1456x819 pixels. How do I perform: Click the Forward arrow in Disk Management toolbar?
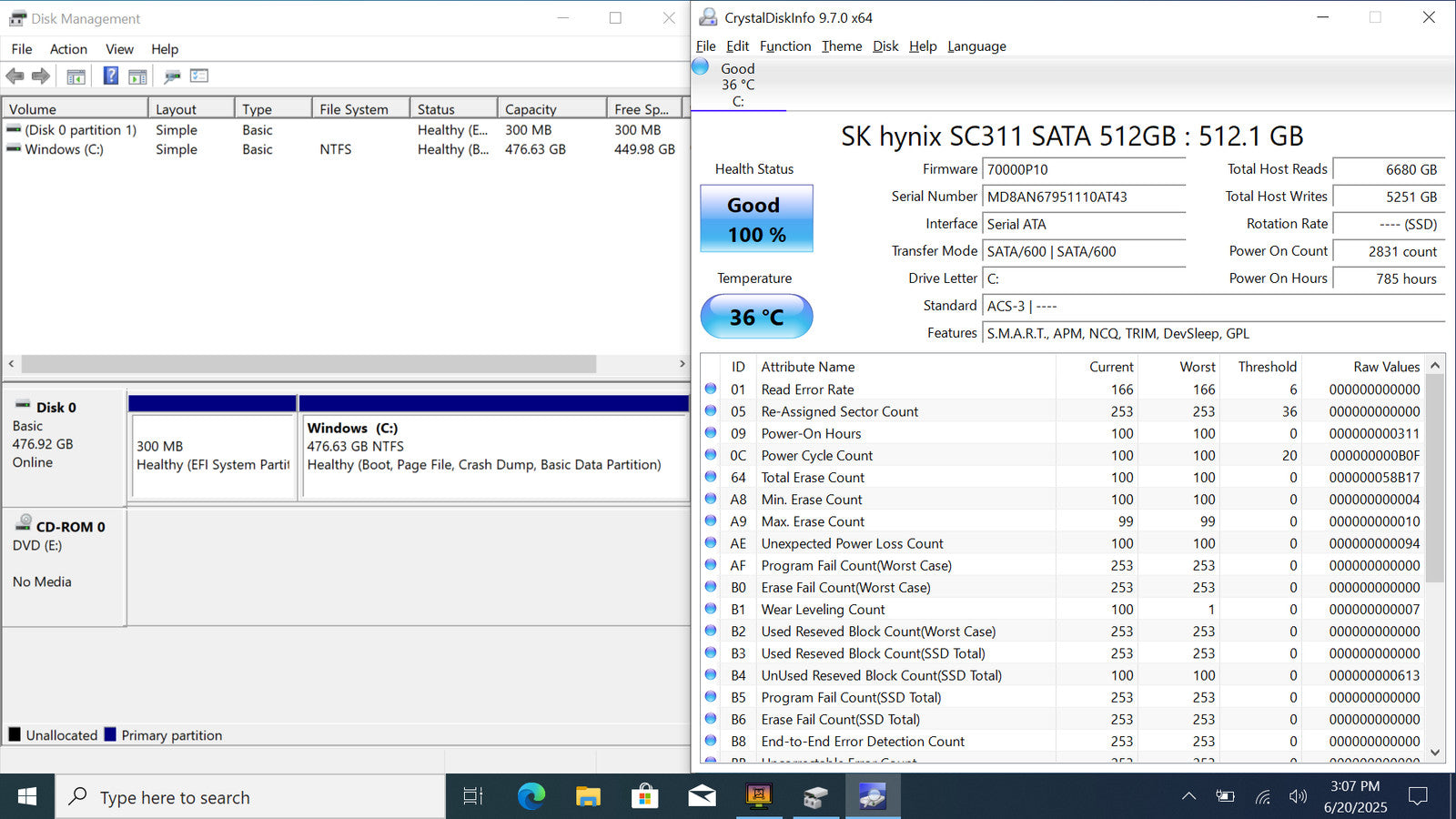click(x=41, y=76)
